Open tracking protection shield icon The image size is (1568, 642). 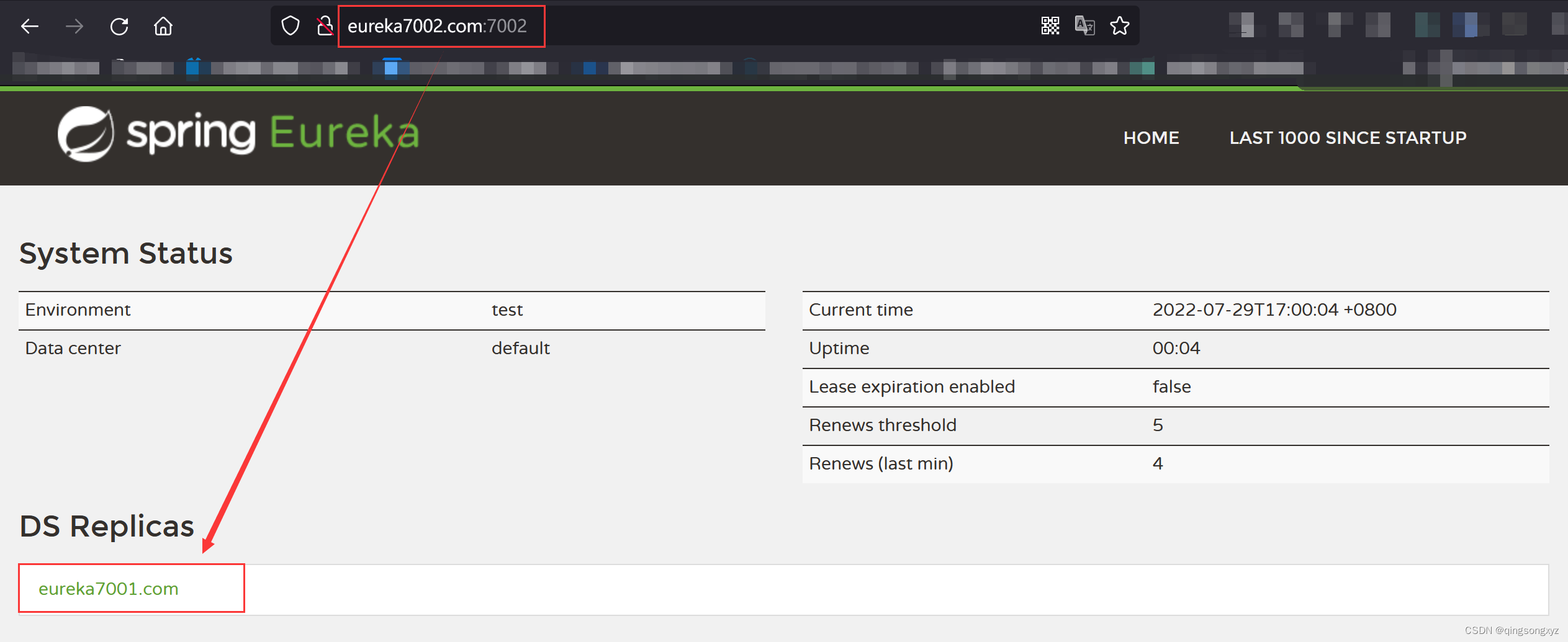pyautogui.click(x=291, y=26)
